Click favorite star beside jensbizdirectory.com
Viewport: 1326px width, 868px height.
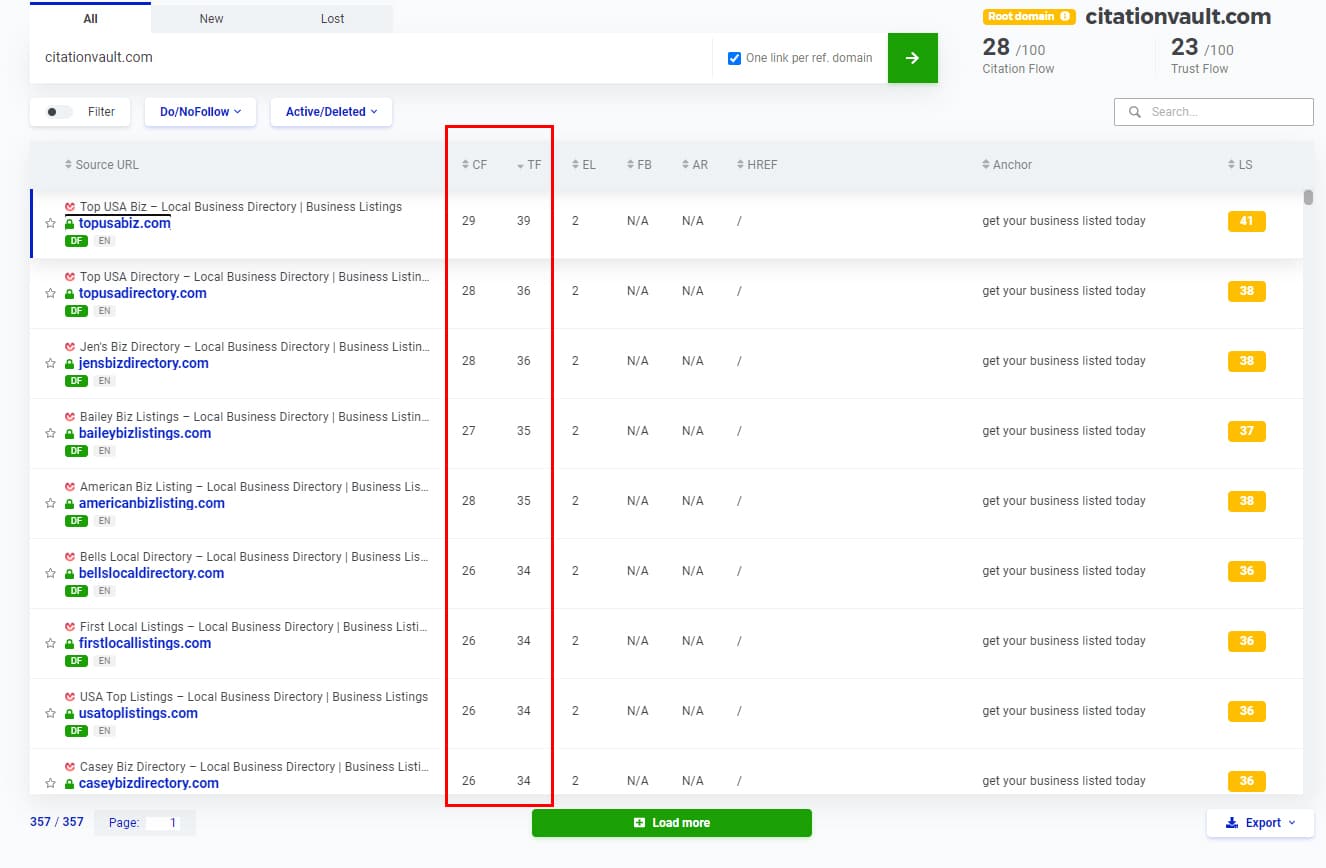coord(50,364)
